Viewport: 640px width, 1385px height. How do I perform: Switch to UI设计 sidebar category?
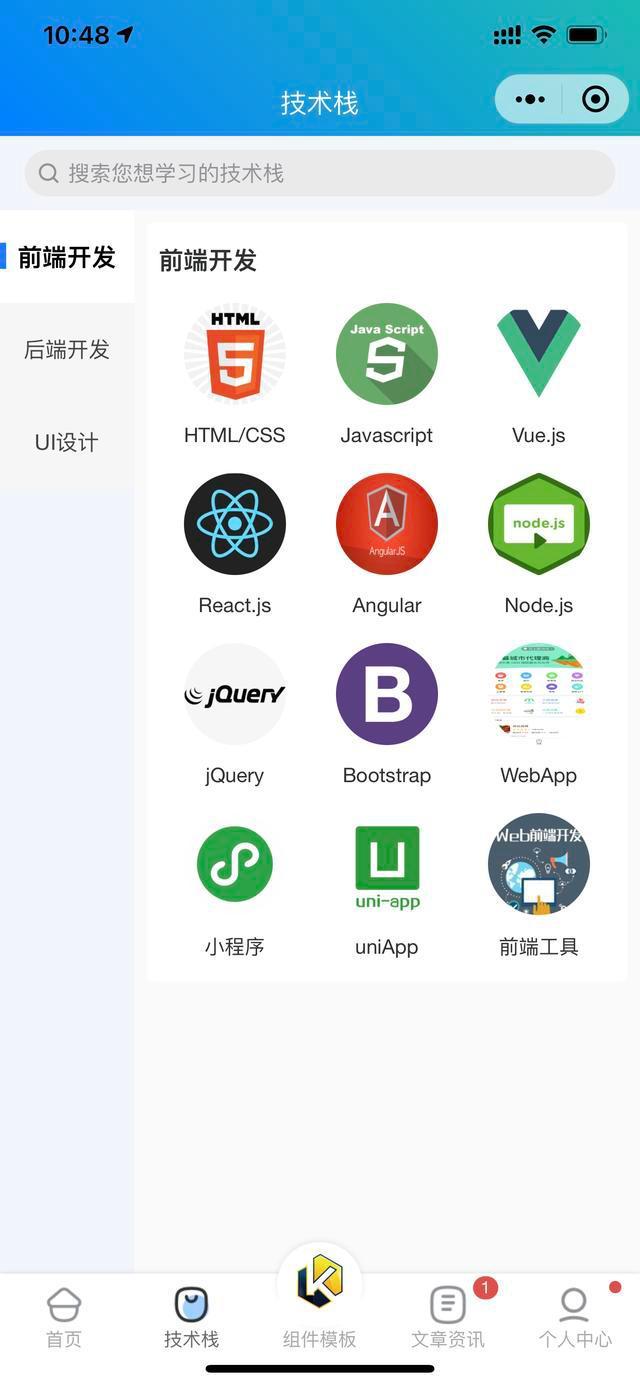pyautogui.click(x=67, y=442)
